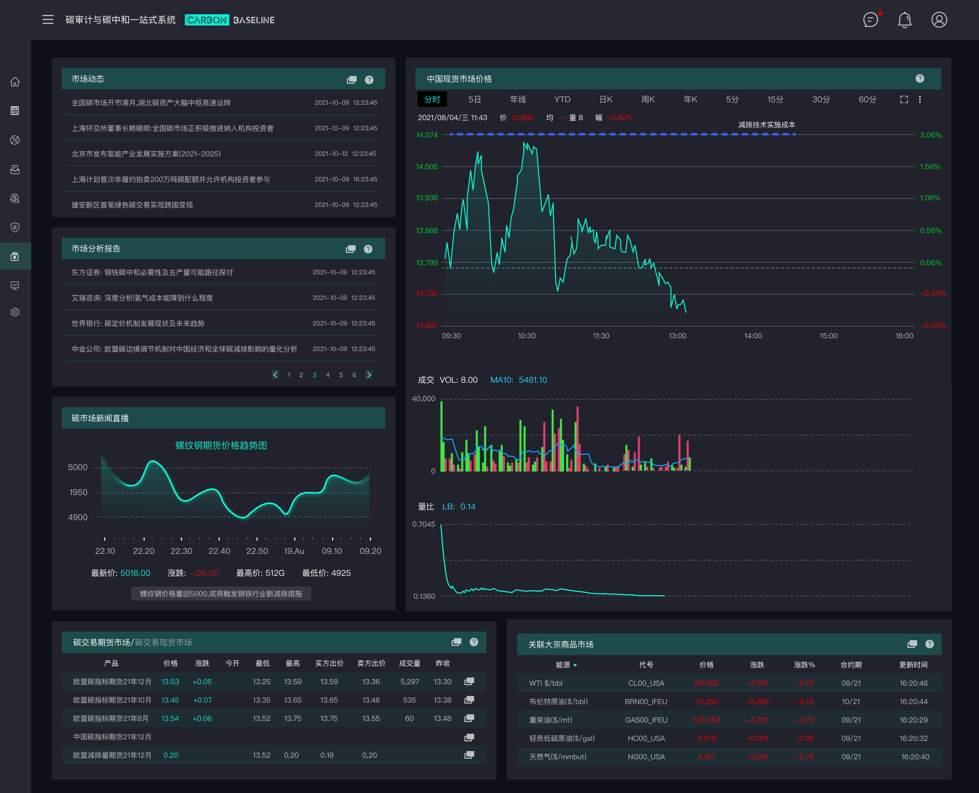Viewport: 979px width, 793px height.
Task: Show help for the 碳交易期货市场 panel
Action: [x=474, y=642]
